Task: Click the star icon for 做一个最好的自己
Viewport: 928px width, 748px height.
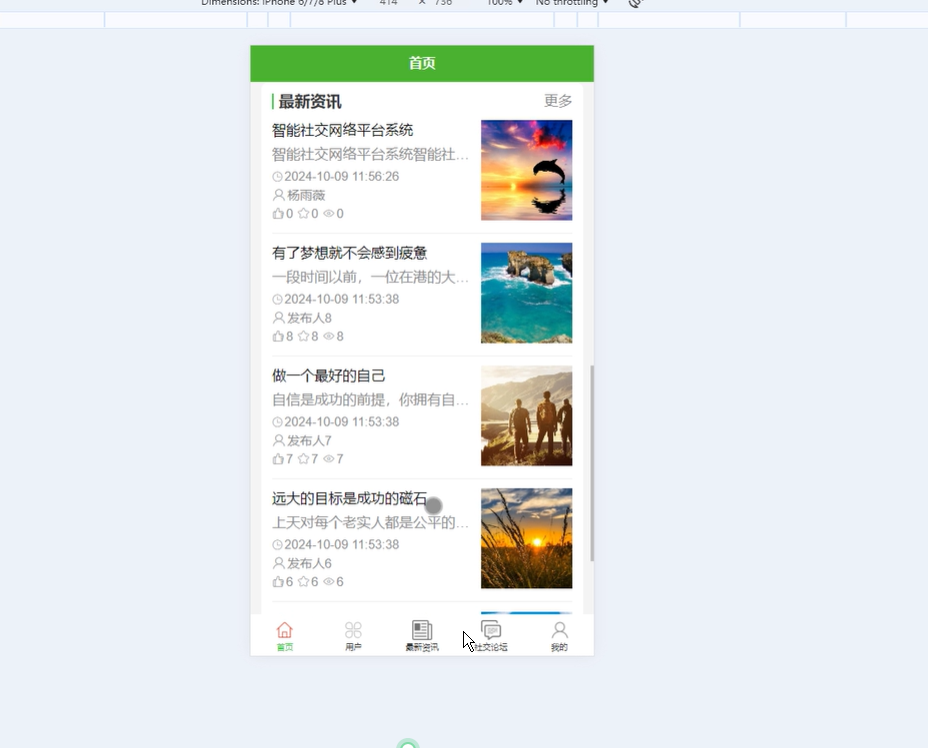Action: (303, 459)
